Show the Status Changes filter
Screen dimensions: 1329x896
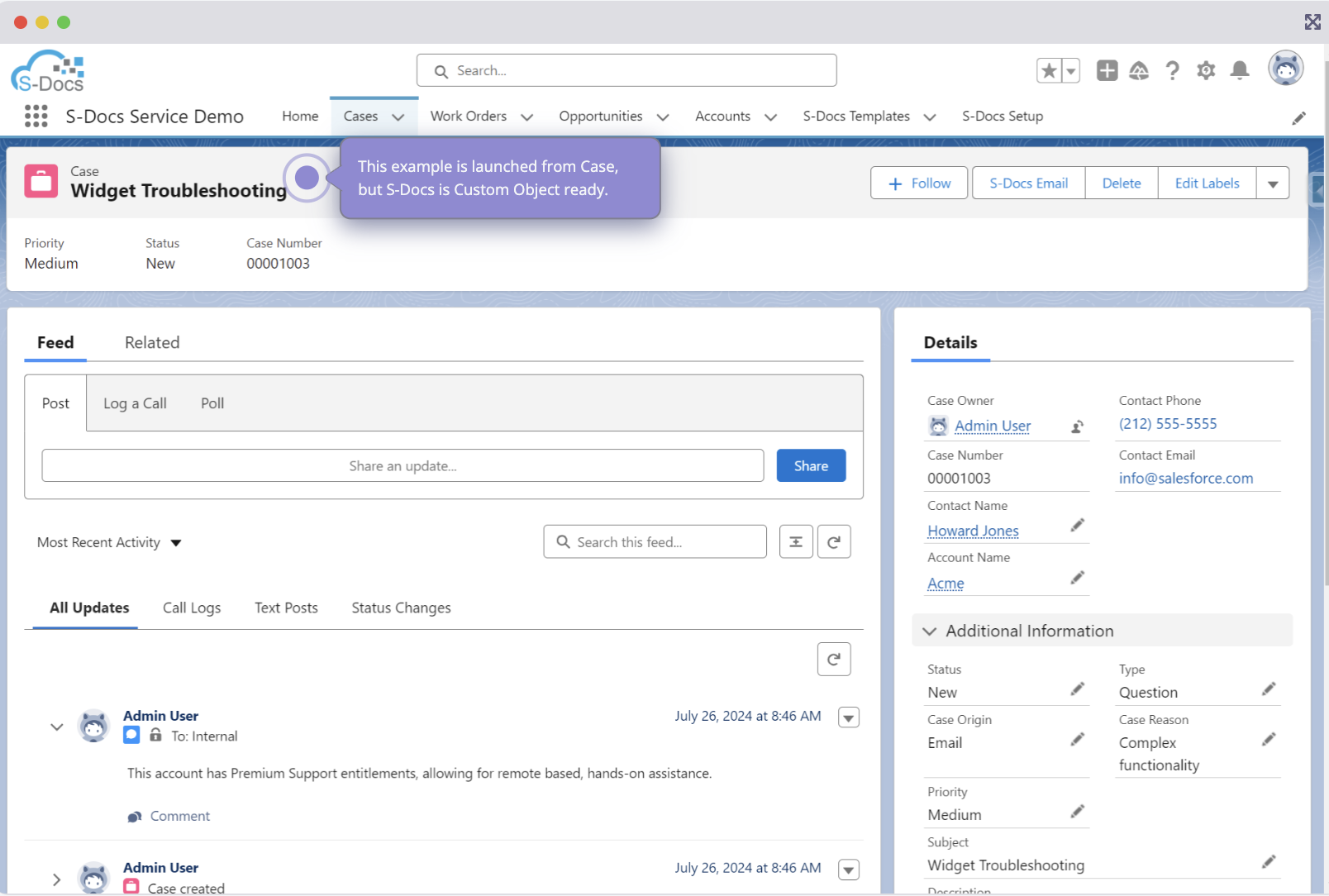point(402,608)
